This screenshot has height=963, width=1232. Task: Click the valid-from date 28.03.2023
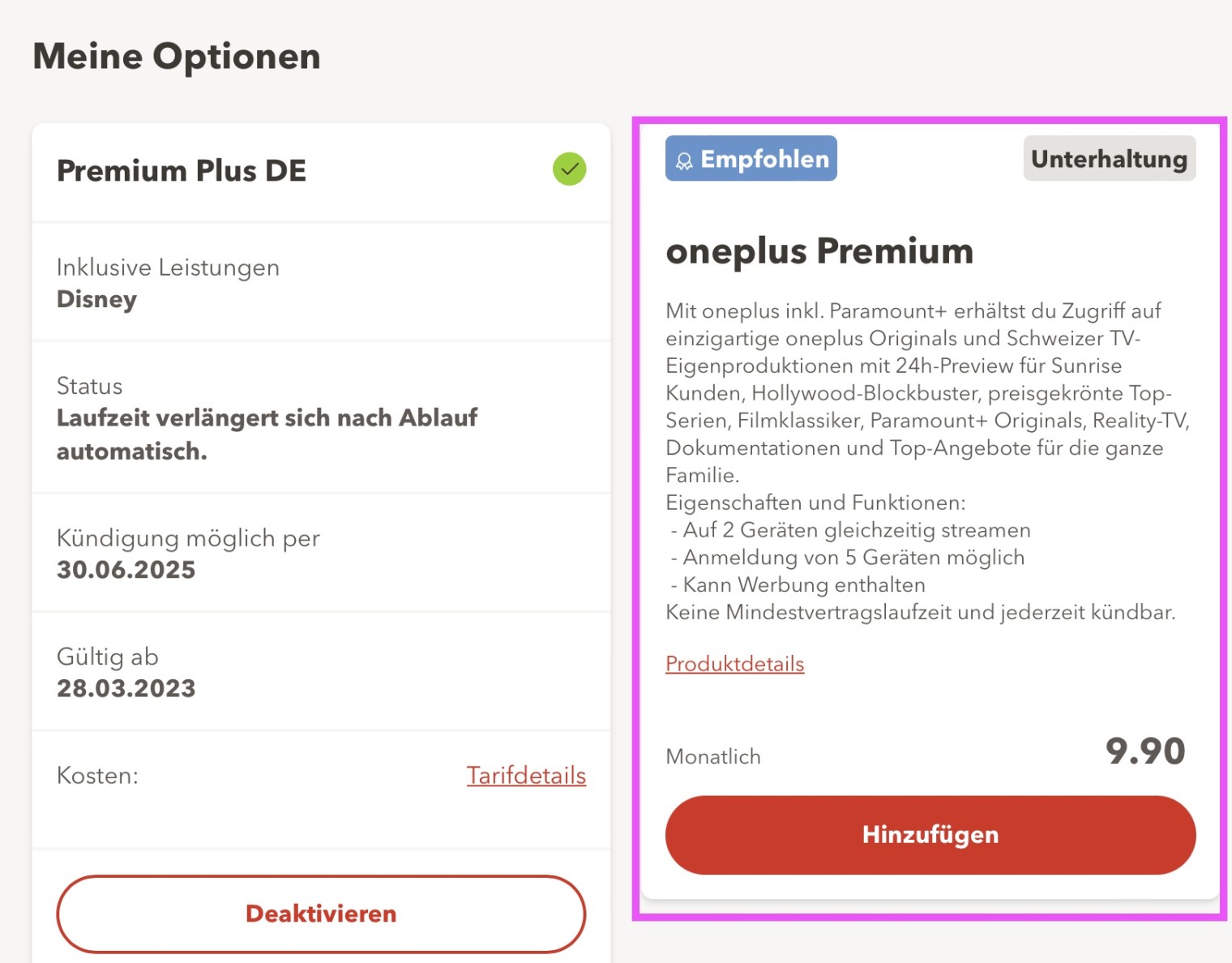(x=126, y=688)
